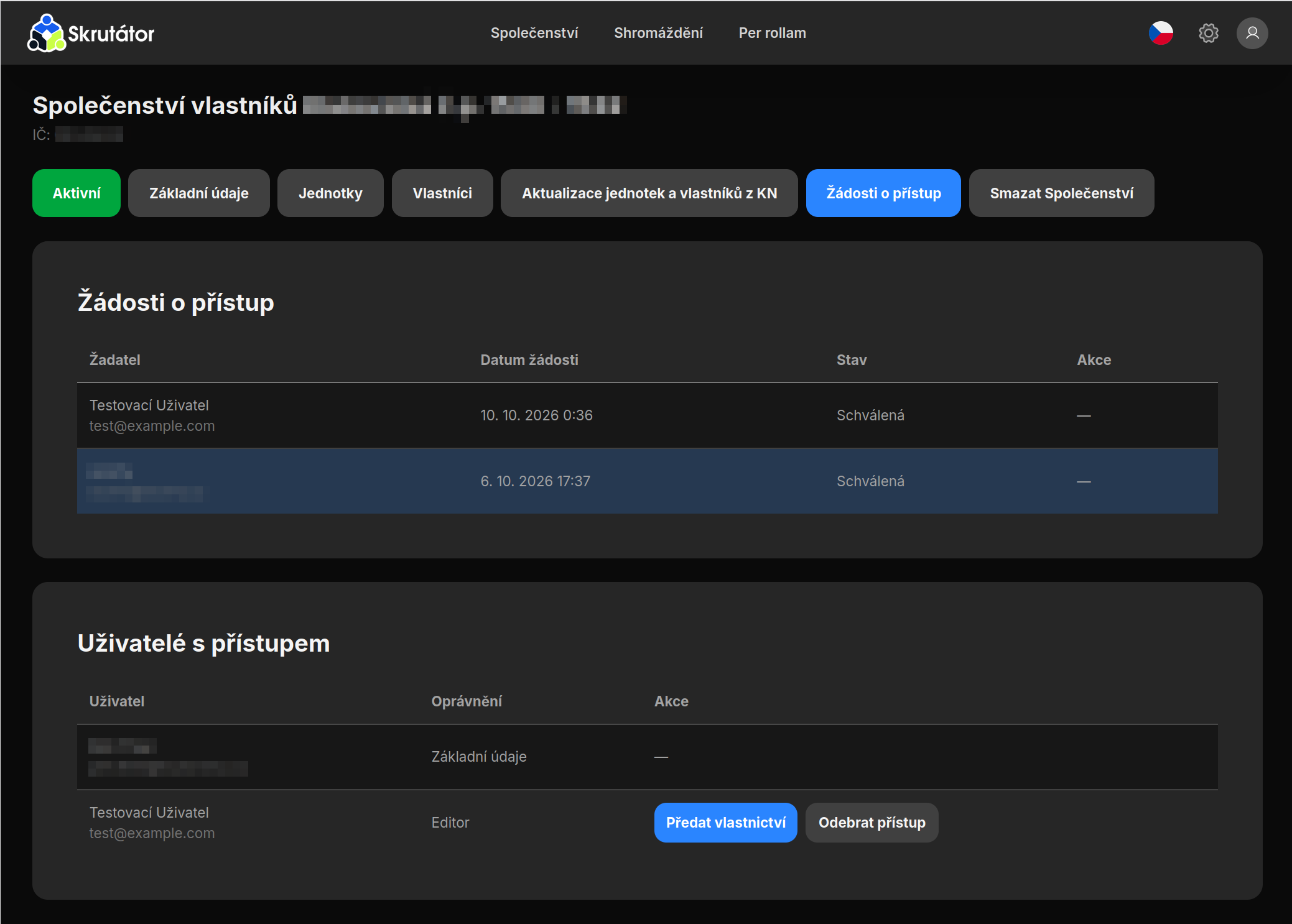Click Odebrat přístup button for Testovací Uživatel
Screen dimensions: 1292x924
(x=871, y=823)
